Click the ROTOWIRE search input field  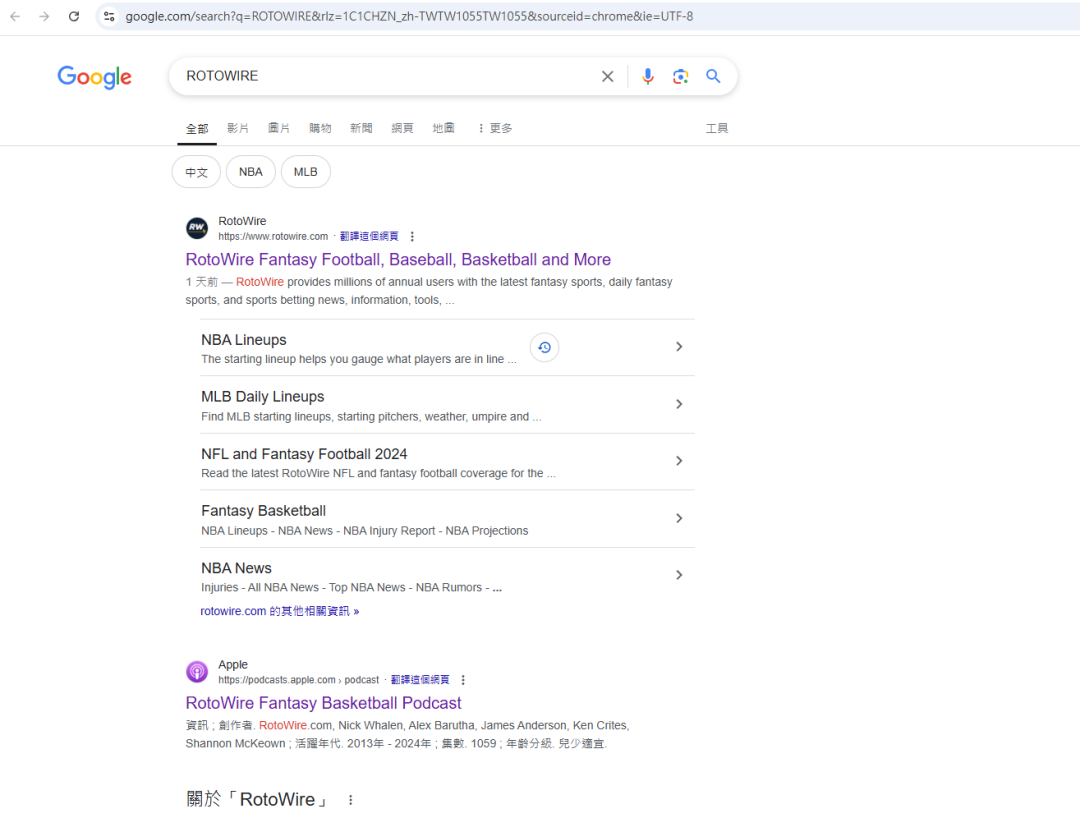[386, 76]
